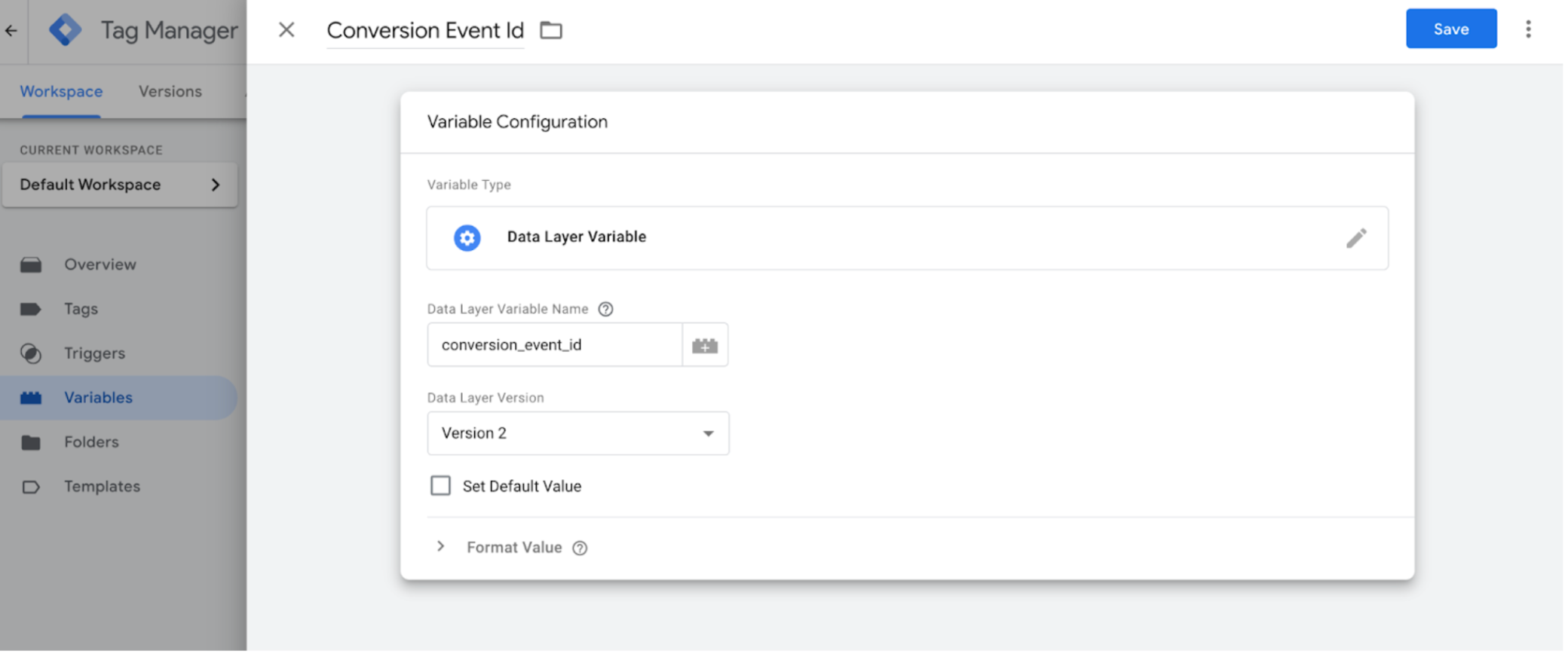The height and width of the screenshot is (654, 1568).
Task: Click the Data Layer Variable Name field
Action: coord(554,345)
